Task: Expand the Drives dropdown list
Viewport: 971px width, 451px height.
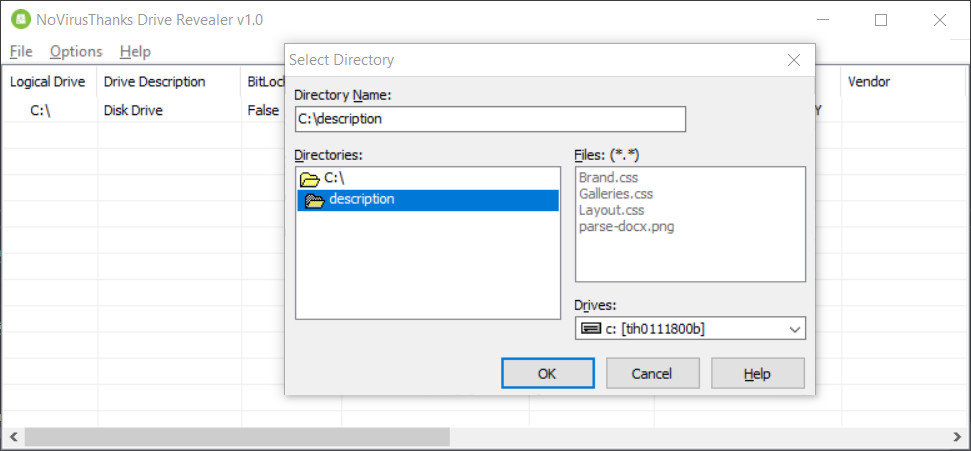Action: (795, 329)
